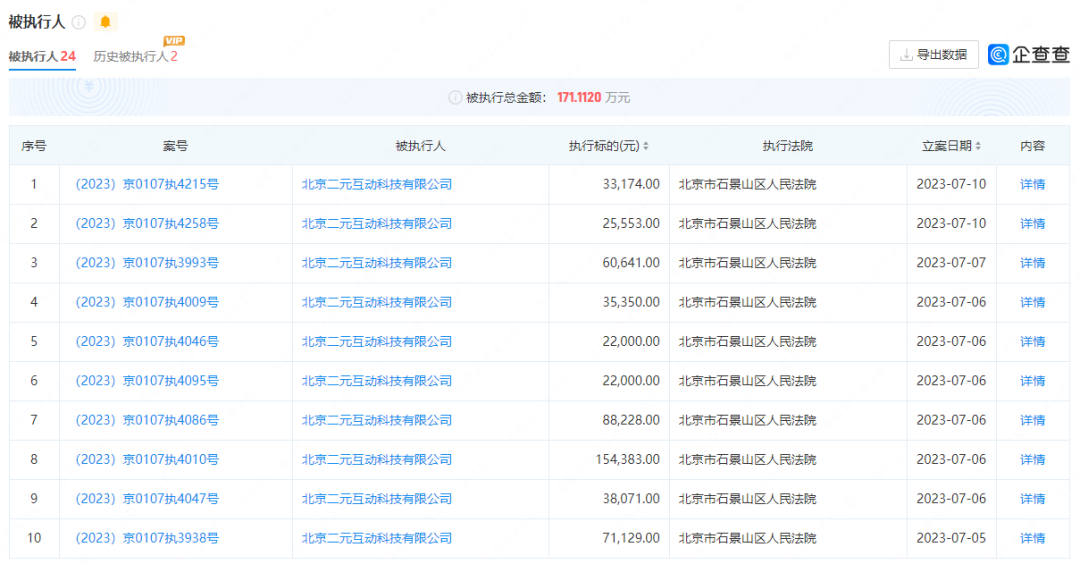
Task: Open case (2023)京0107执3938号
Action: pyautogui.click(x=147, y=538)
